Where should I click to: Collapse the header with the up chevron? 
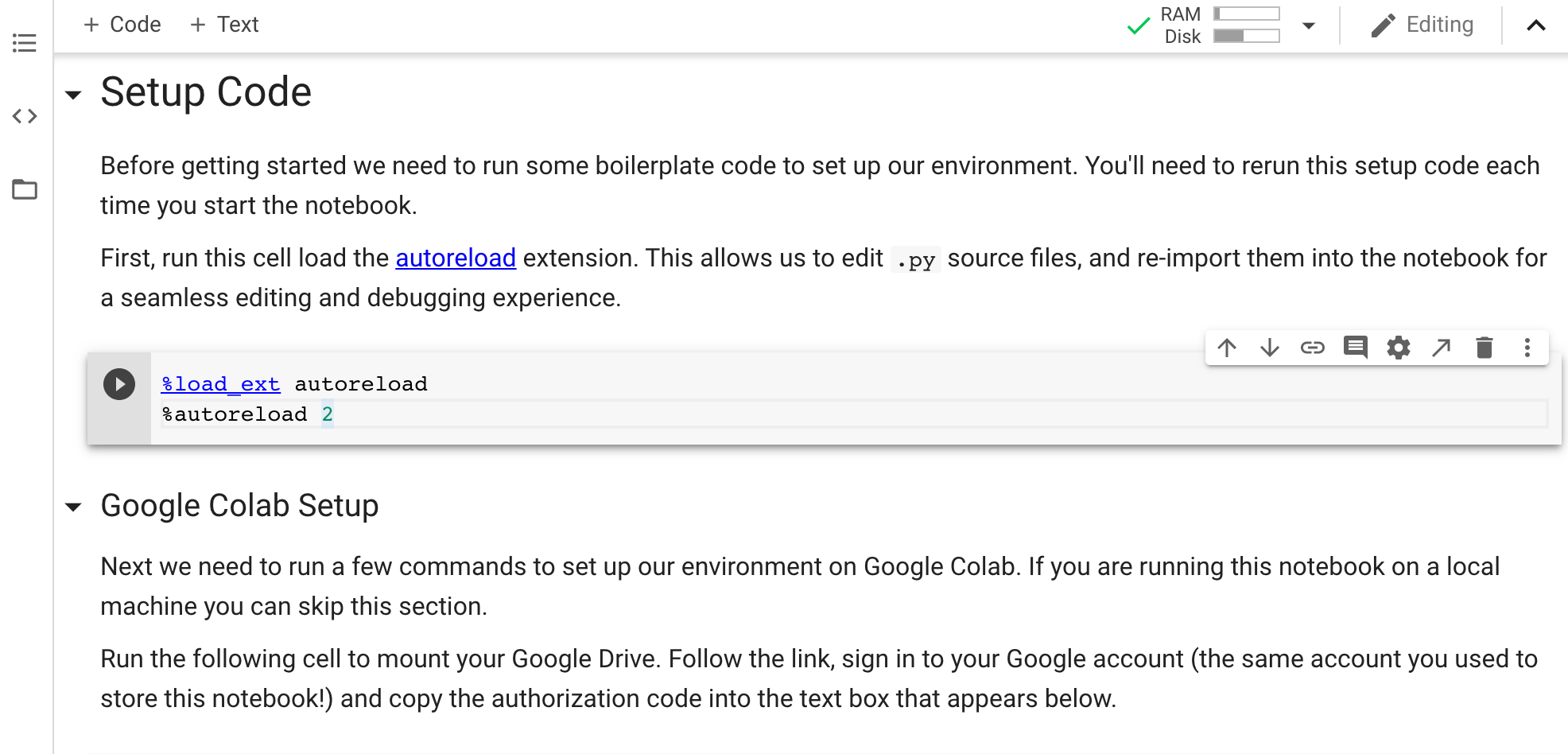click(1536, 25)
